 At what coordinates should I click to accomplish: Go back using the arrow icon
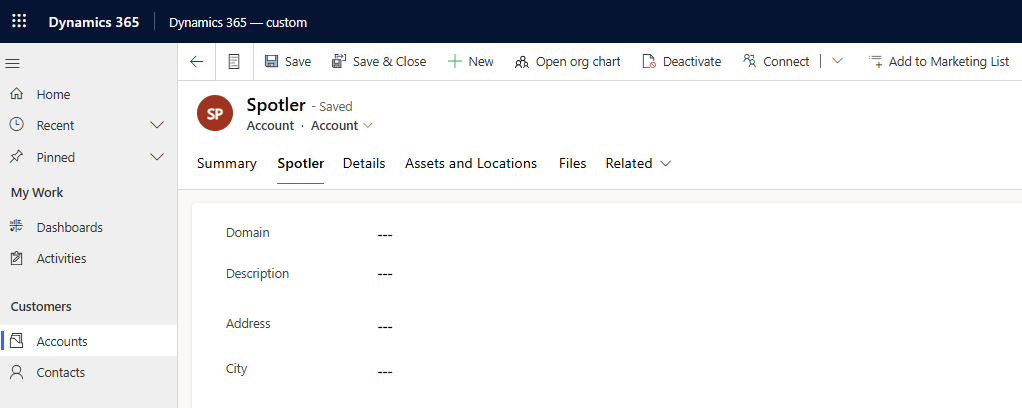(x=196, y=61)
